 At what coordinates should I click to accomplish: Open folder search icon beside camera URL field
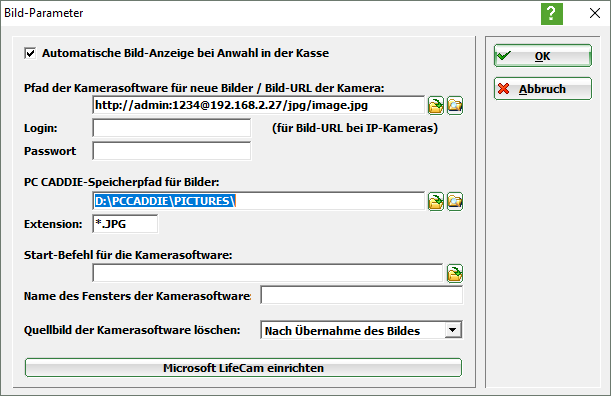click(x=455, y=105)
